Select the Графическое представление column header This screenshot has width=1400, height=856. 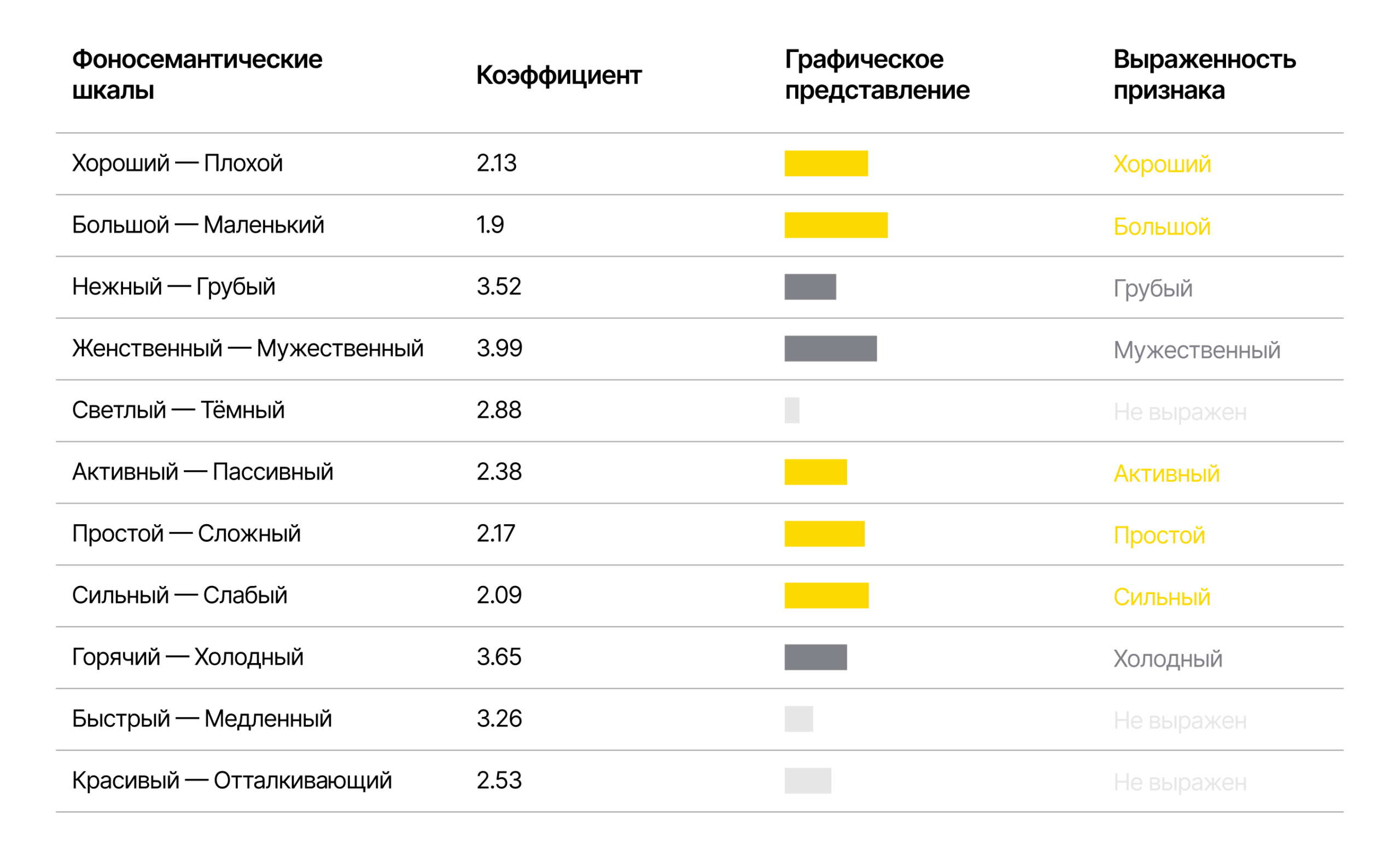pos(877,75)
